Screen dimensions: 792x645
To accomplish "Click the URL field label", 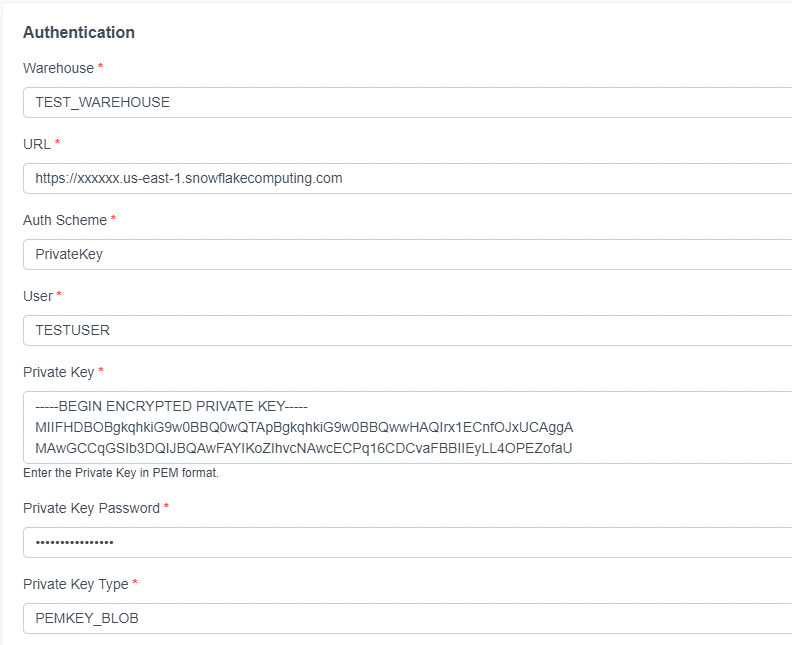I will [x=37, y=144].
